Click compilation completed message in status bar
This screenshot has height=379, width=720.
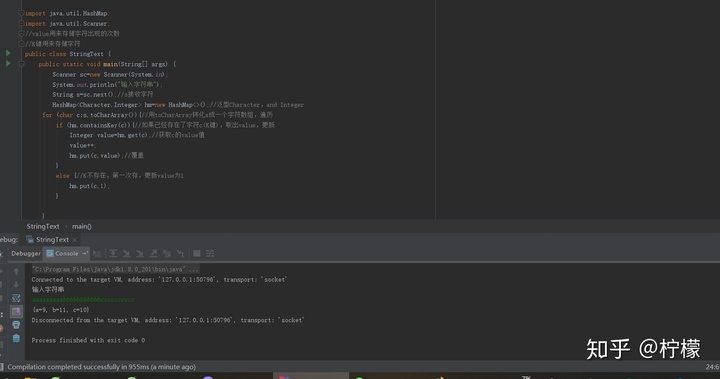coord(101,367)
